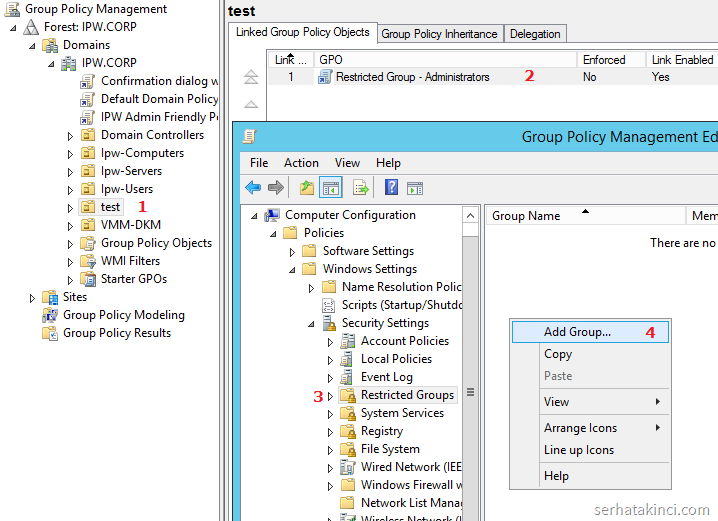718x521 pixels.
Task: Open Help via blue question mark icon
Action: 391,188
